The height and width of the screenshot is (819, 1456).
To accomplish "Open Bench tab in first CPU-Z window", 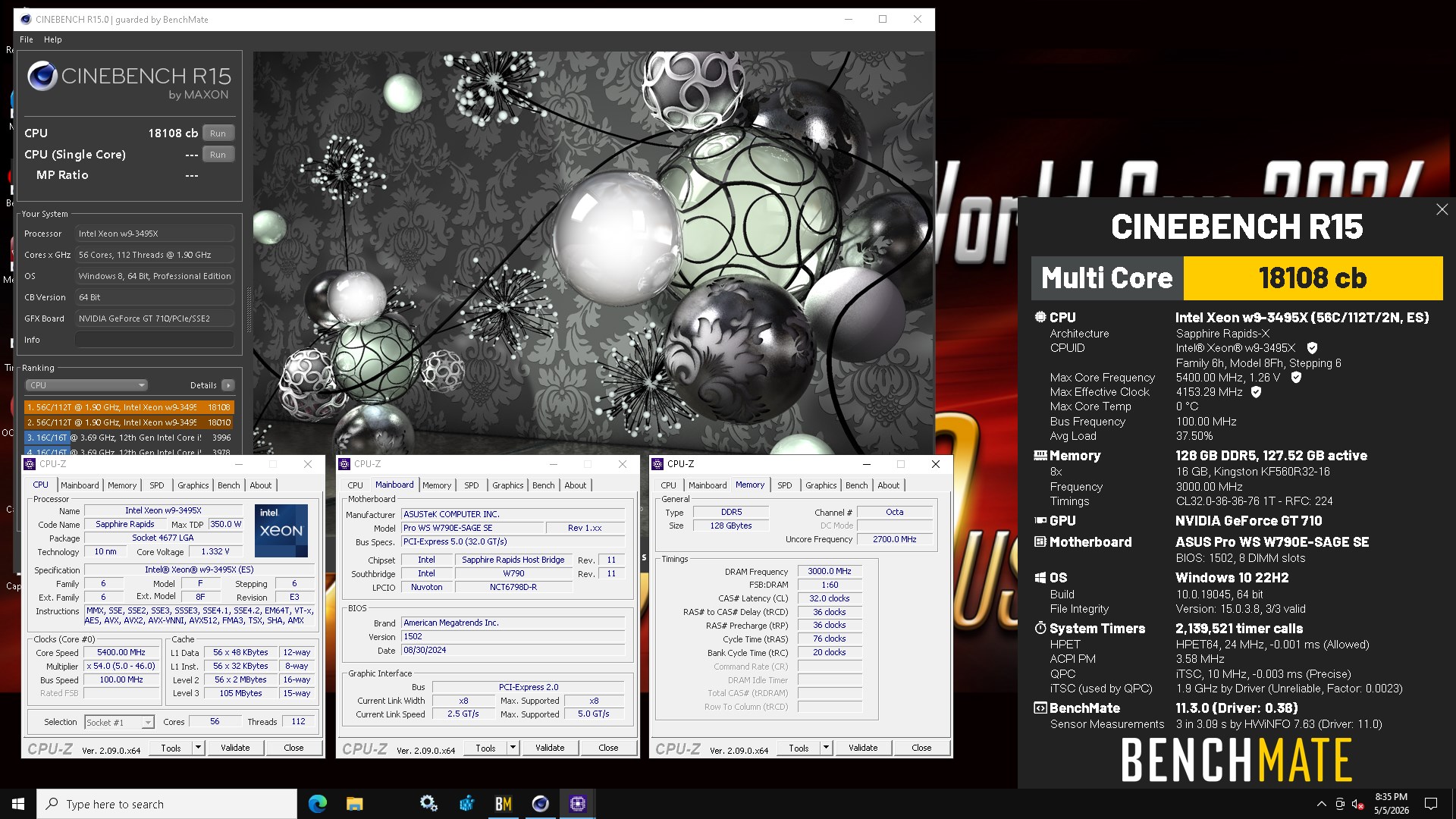I will click(229, 485).
